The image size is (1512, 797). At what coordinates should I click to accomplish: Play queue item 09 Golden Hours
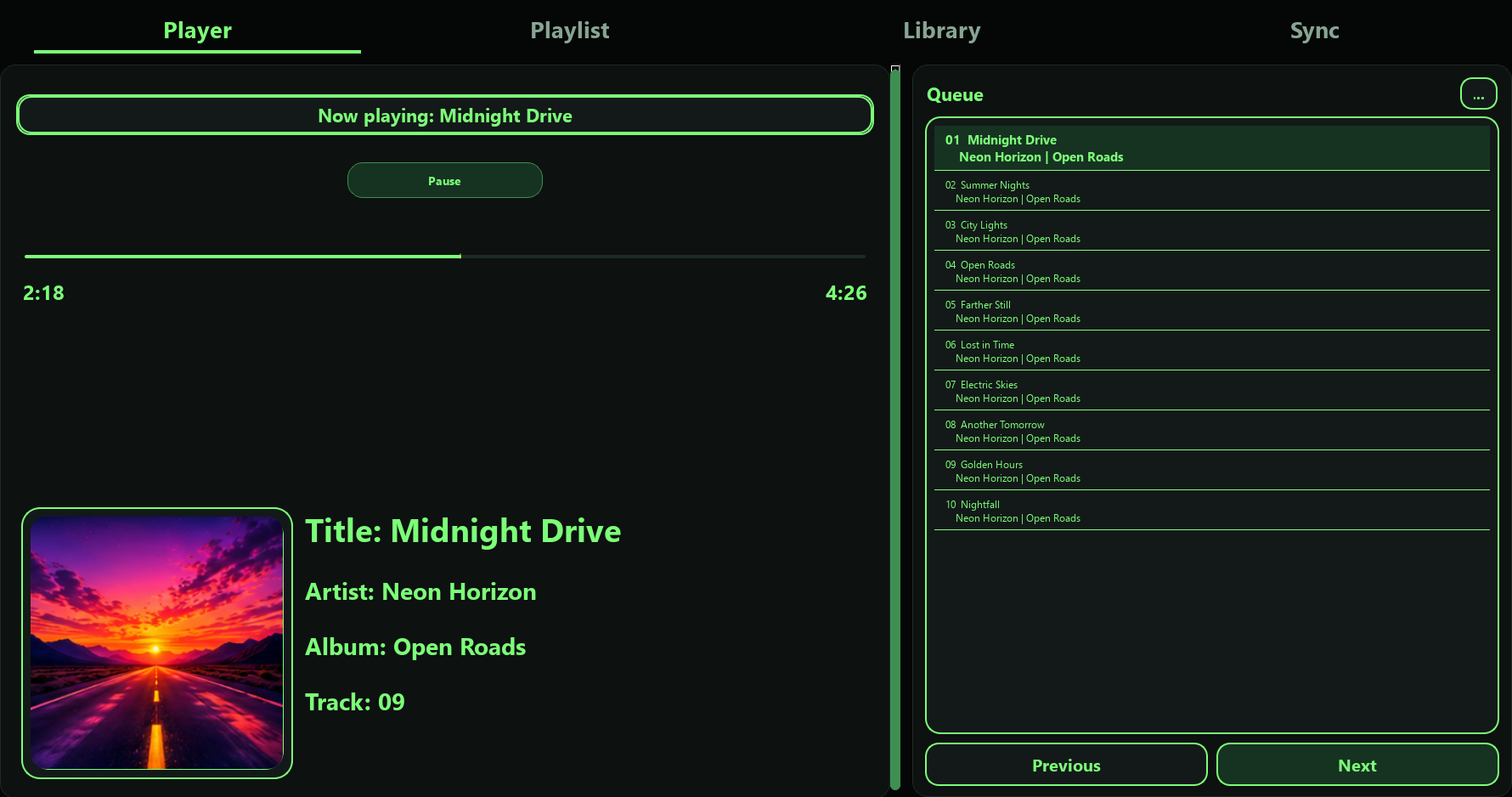click(1211, 471)
